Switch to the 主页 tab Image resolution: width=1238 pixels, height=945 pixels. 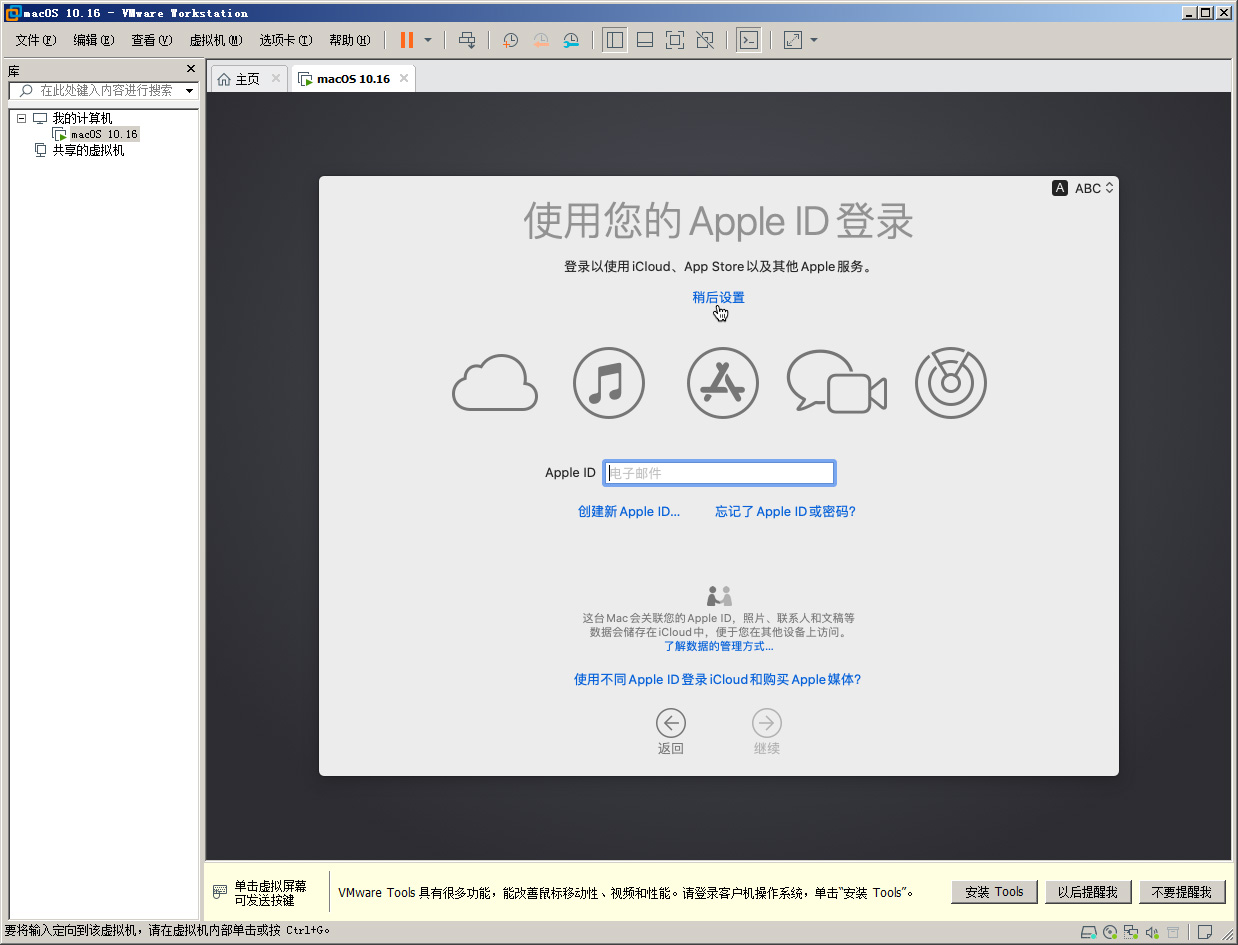(247, 79)
